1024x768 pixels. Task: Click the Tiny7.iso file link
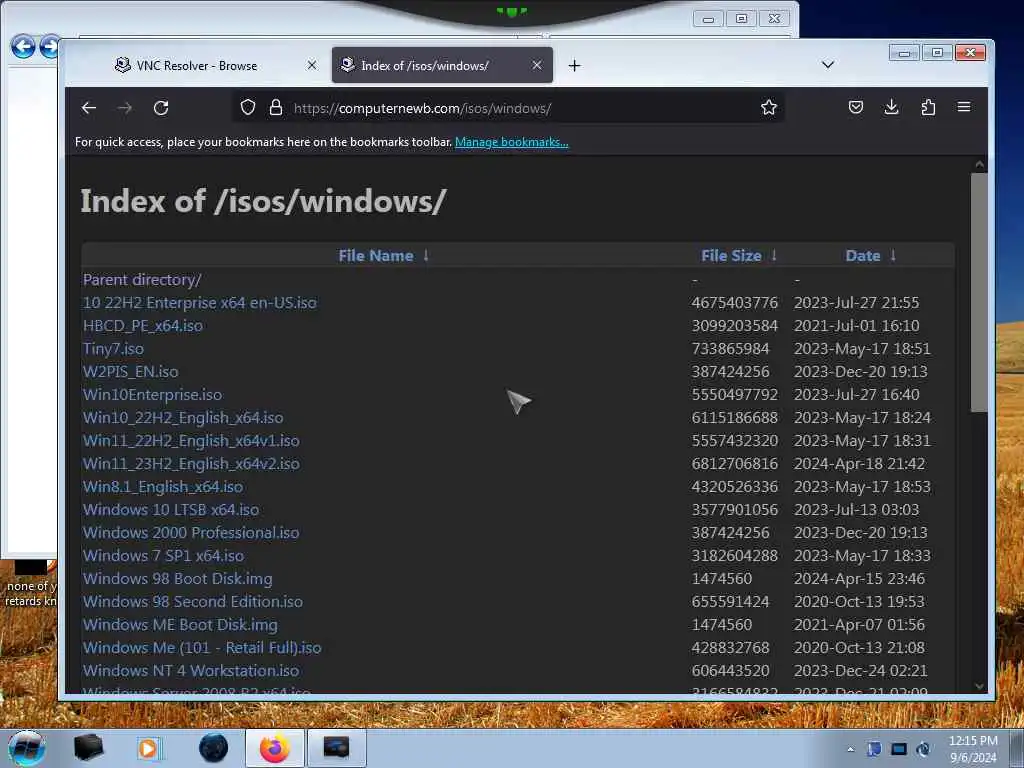(113, 349)
